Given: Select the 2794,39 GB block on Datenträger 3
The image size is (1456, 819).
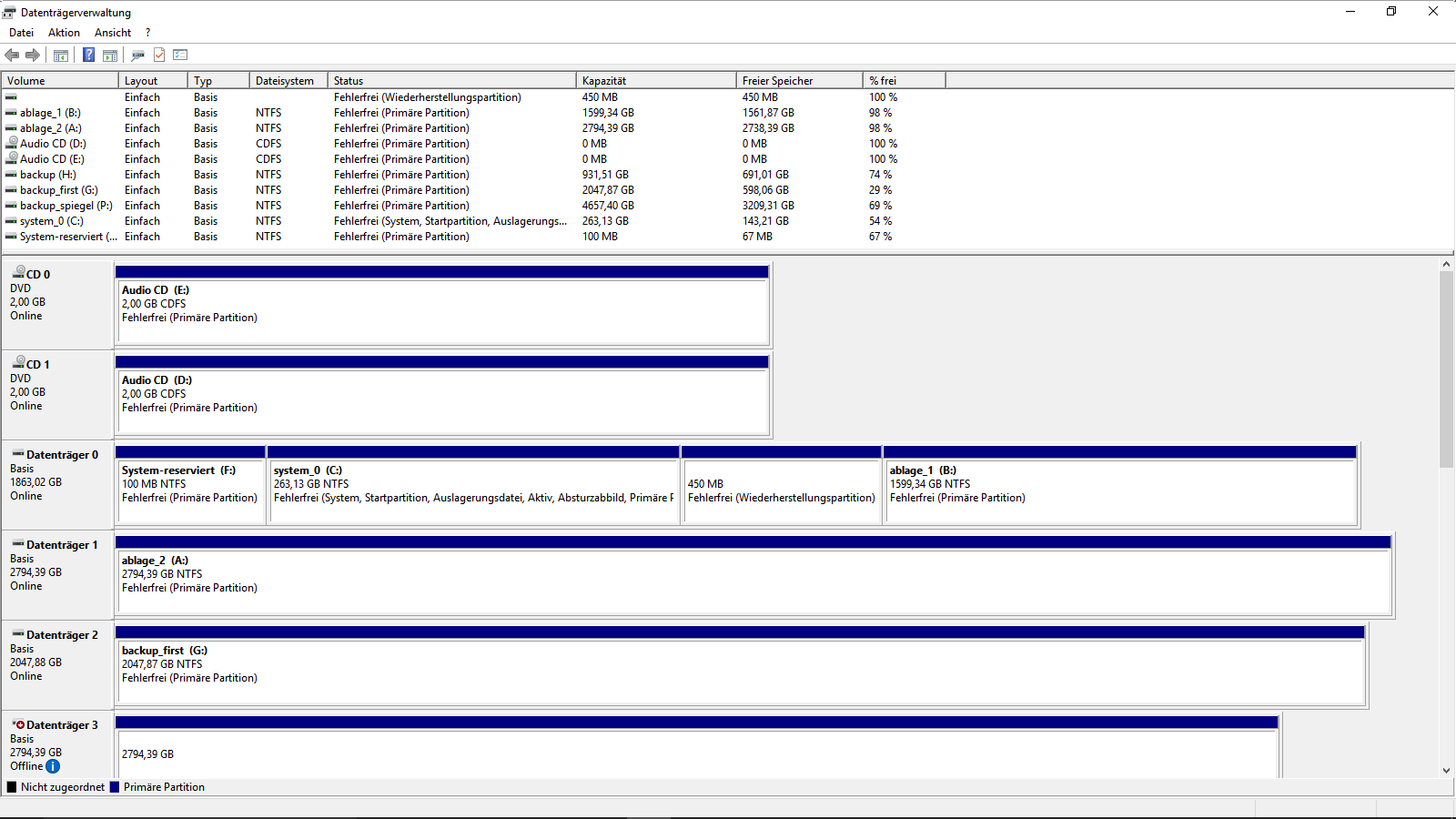Looking at the screenshot, I should point(697,747).
